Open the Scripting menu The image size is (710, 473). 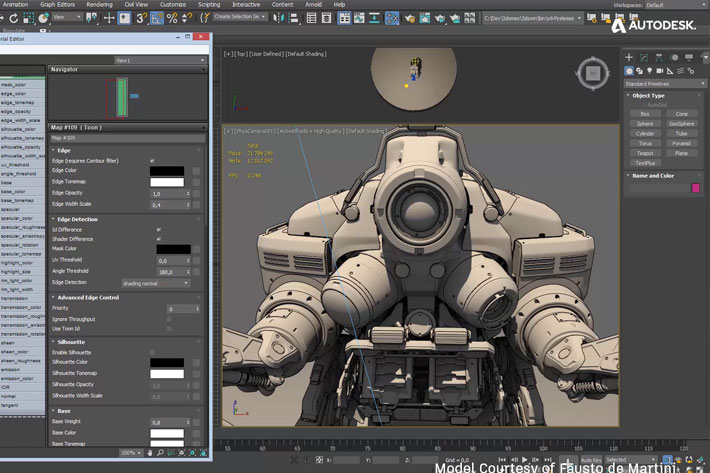pos(208,4)
